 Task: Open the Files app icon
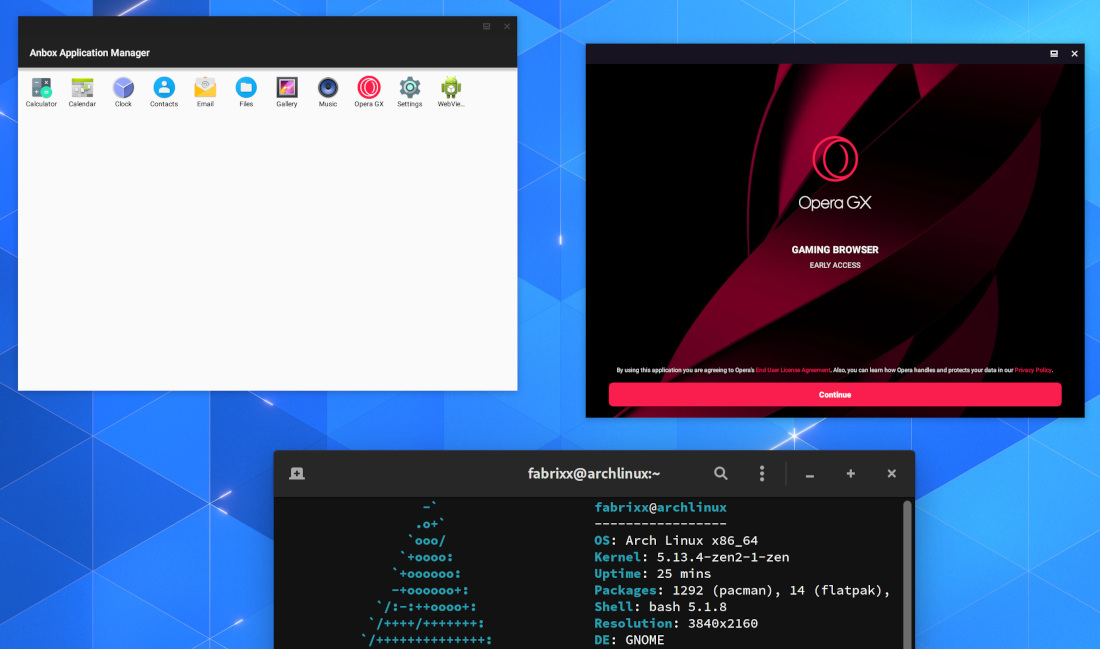(246, 92)
